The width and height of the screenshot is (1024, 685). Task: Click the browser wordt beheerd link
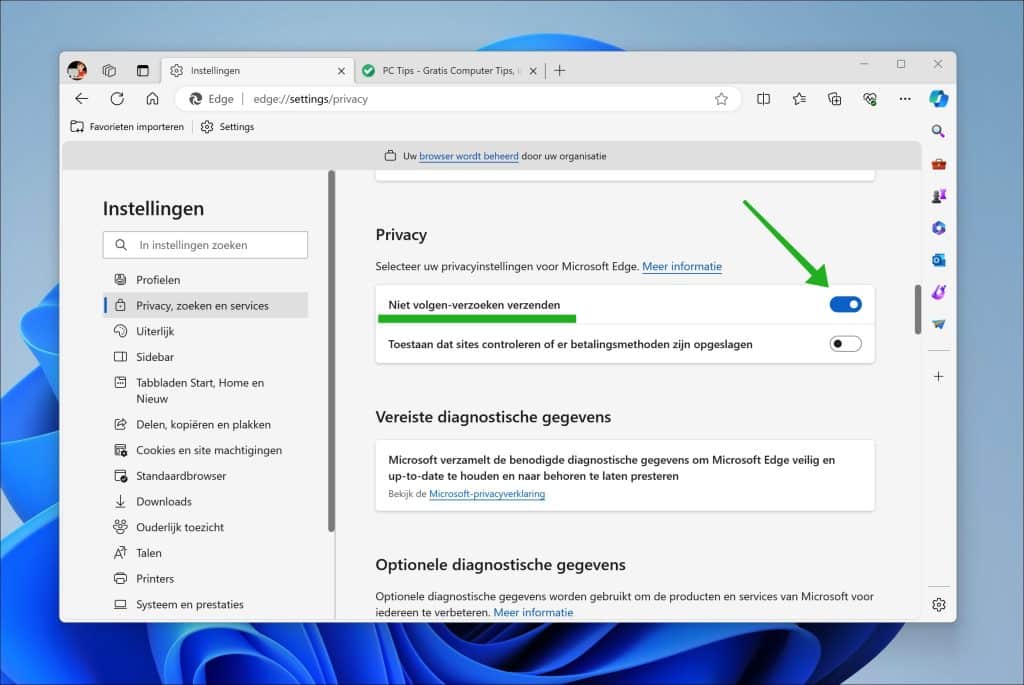(468, 156)
